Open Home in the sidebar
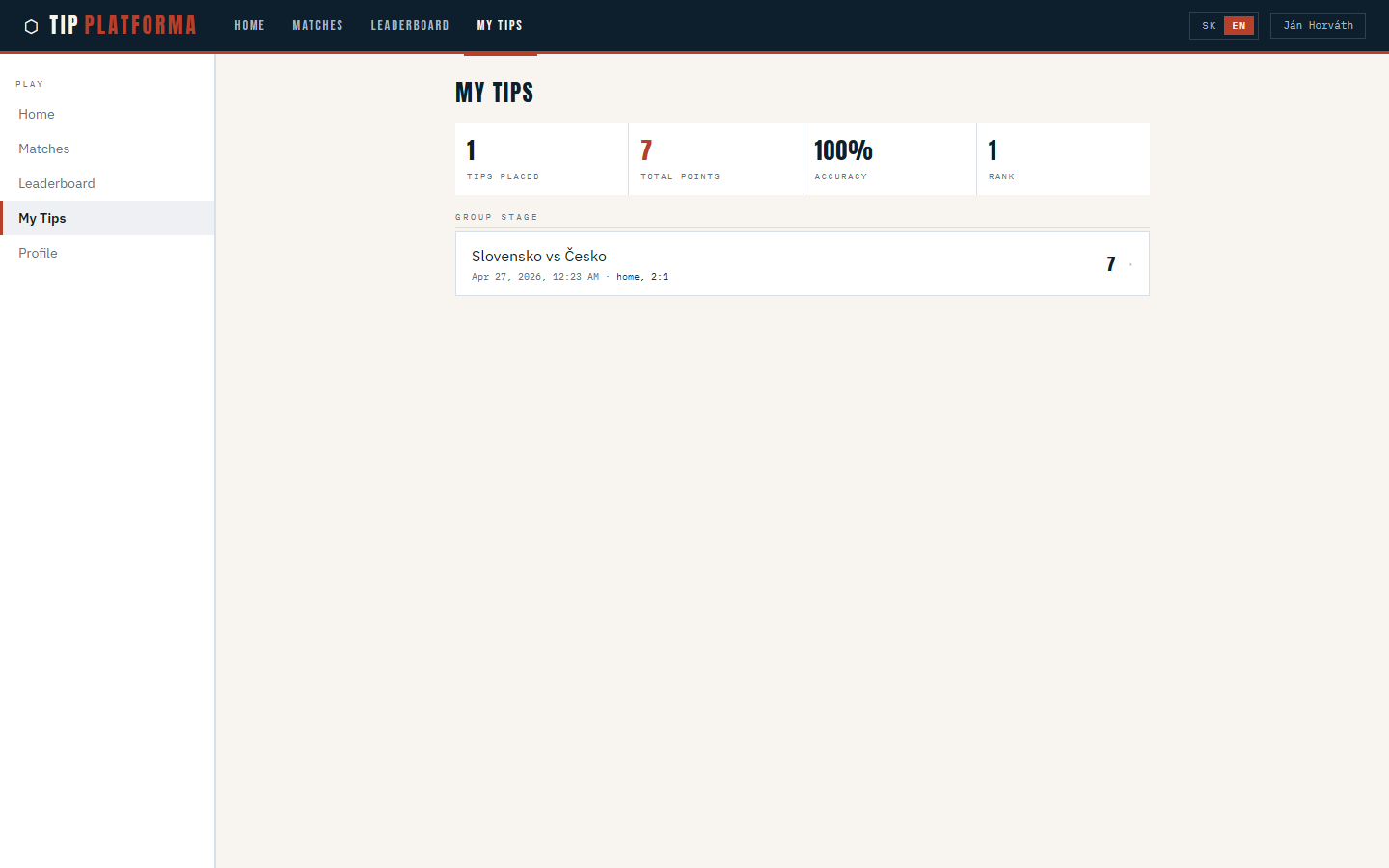This screenshot has width=1389, height=868. tap(37, 114)
